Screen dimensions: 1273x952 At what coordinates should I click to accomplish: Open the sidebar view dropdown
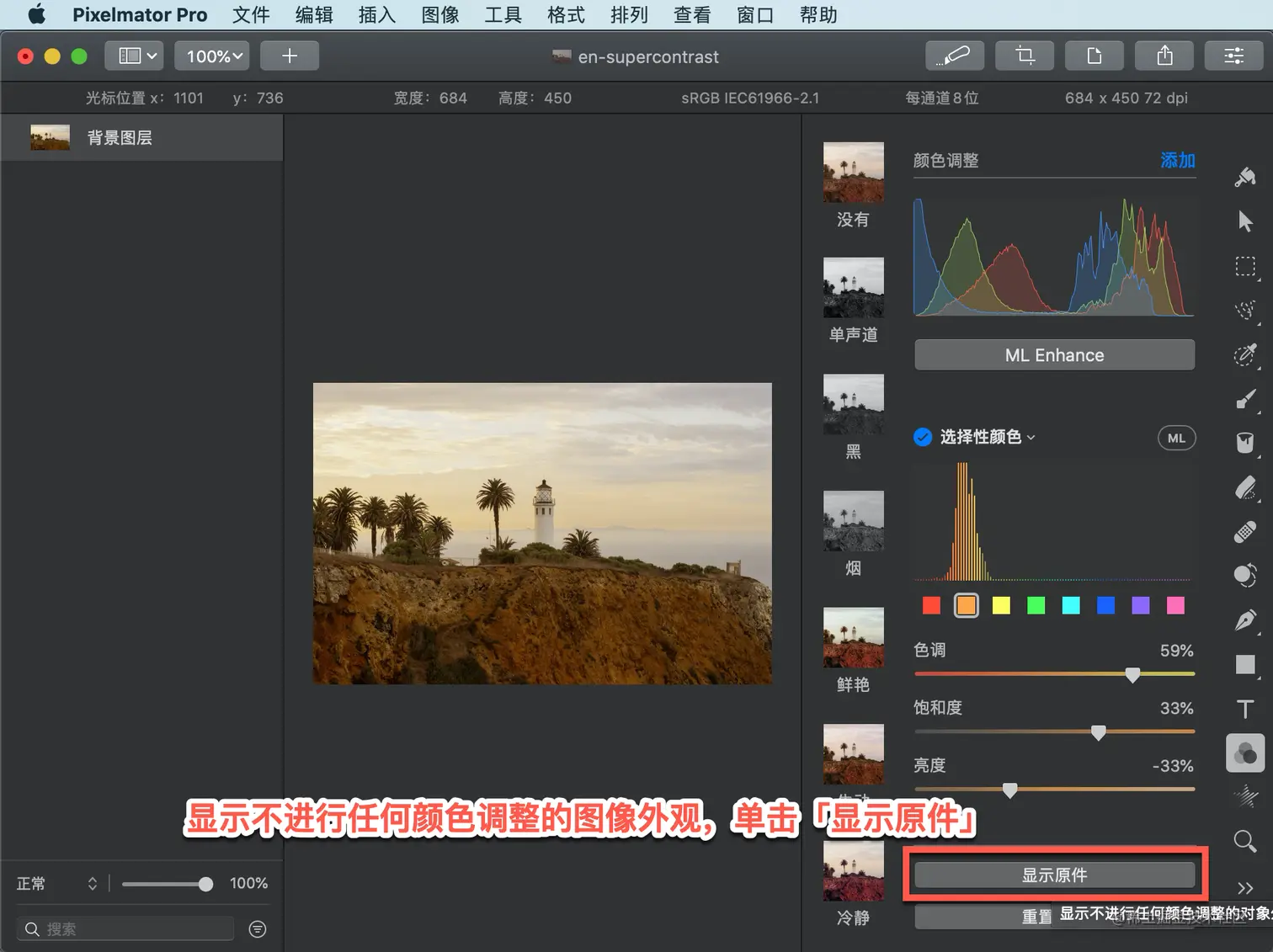pos(135,56)
